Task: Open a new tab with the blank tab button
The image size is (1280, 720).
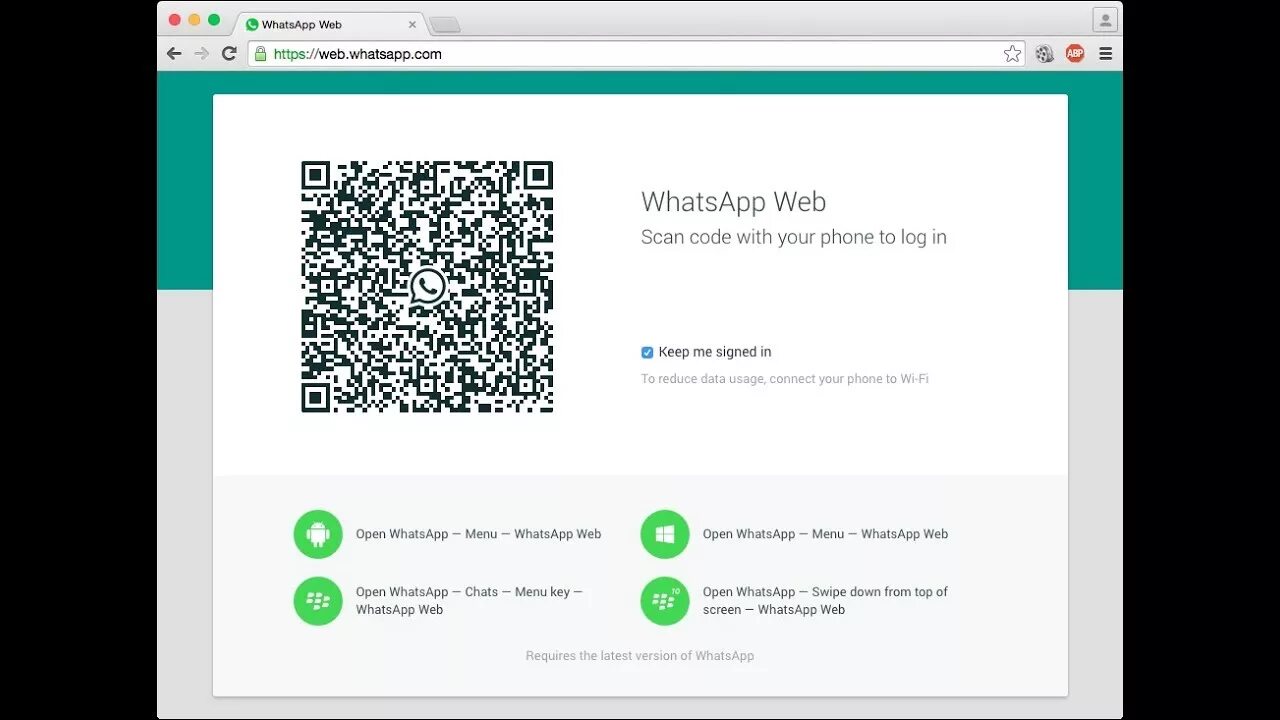Action: click(445, 25)
